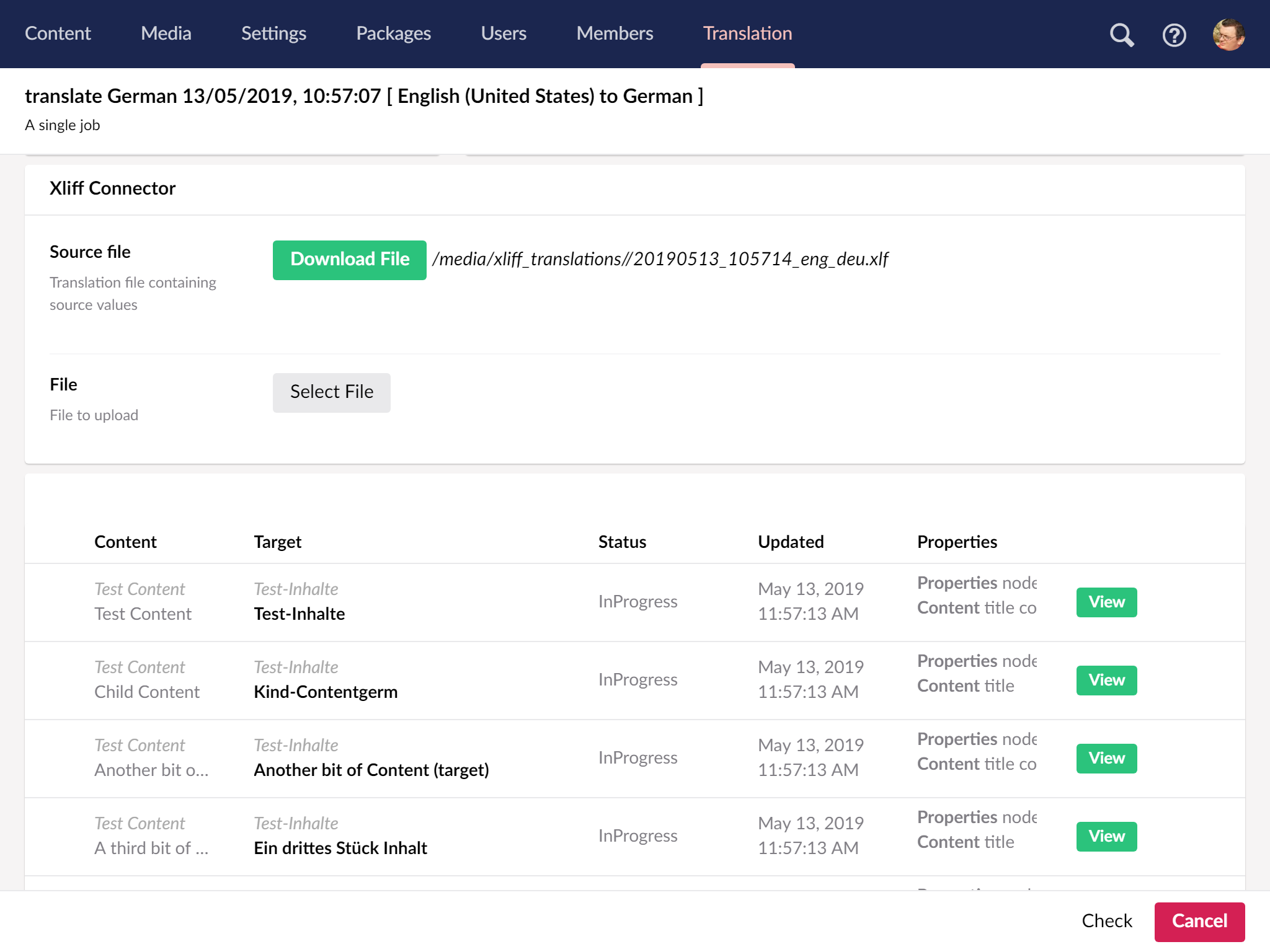Cancel the translation job
Image resolution: width=1270 pixels, height=952 pixels.
click(x=1199, y=921)
